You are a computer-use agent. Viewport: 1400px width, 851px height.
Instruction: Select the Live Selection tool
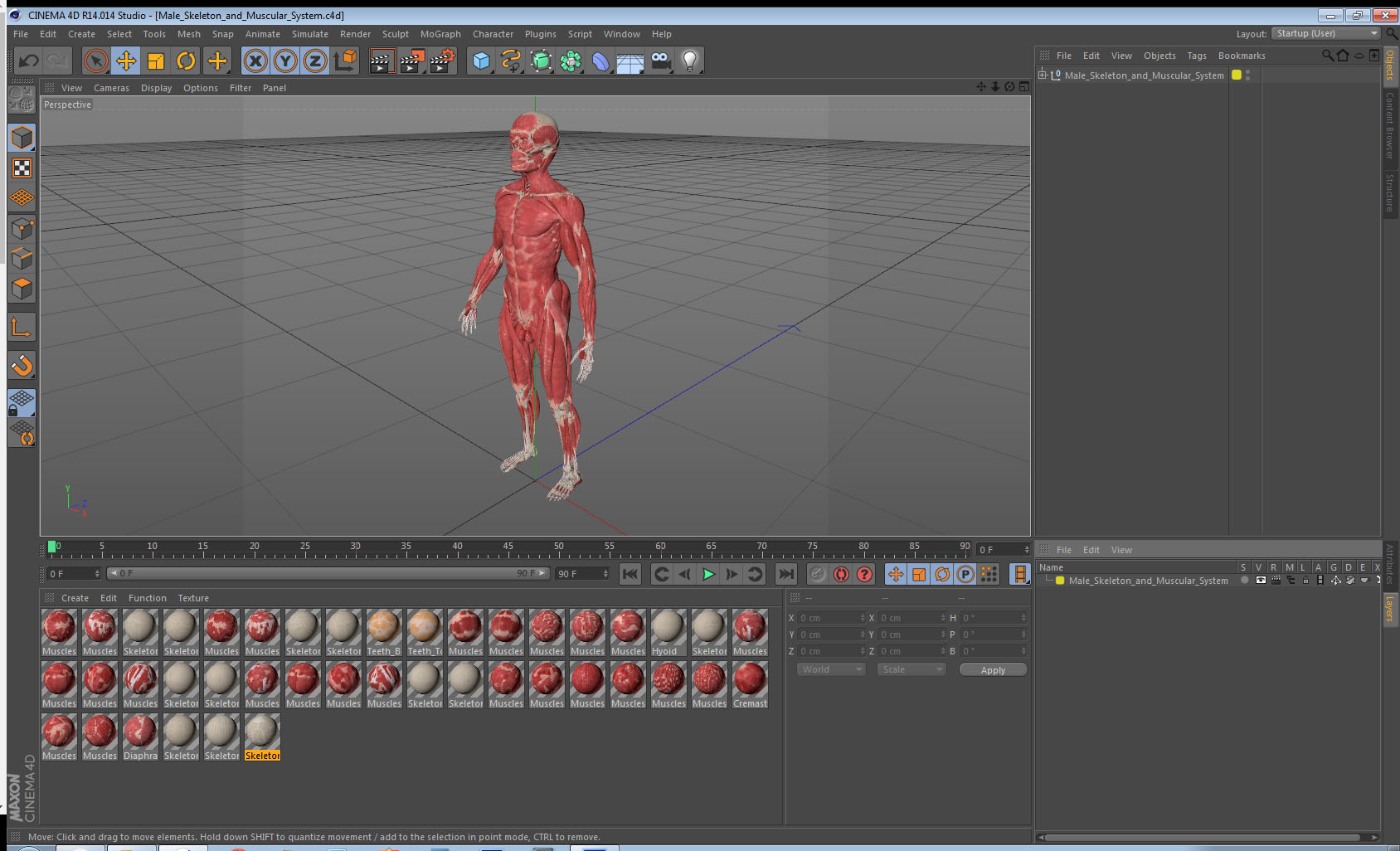tap(96, 61)
